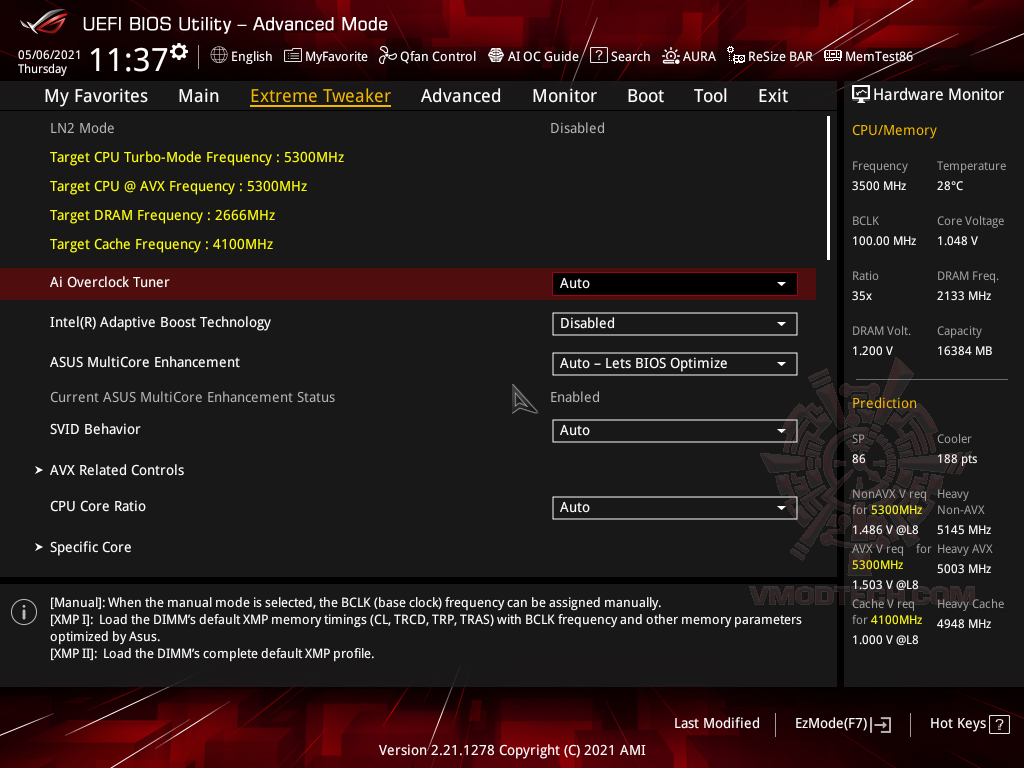Open the AURA lighting icon

click(x=671, y=56)
